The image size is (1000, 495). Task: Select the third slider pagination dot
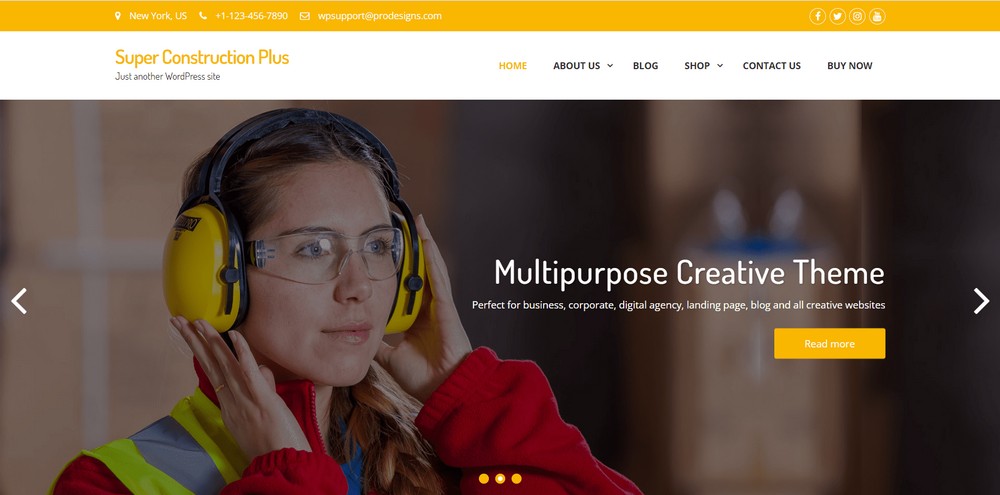(517, 478)
